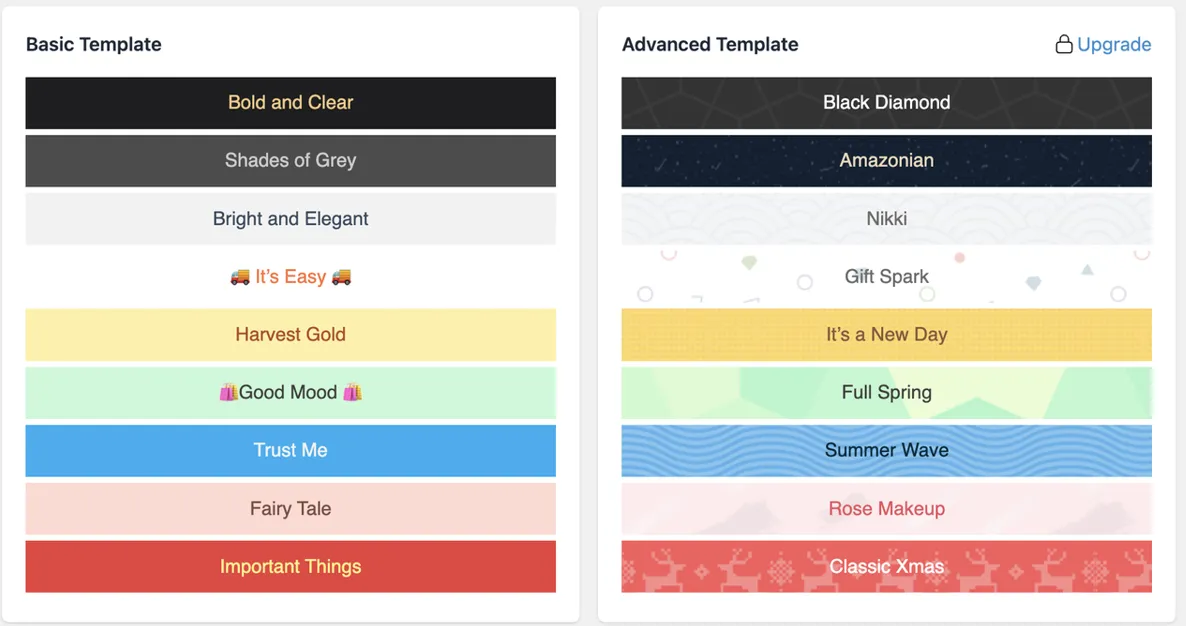Apply the It's a New Day template

pos(886,335)
